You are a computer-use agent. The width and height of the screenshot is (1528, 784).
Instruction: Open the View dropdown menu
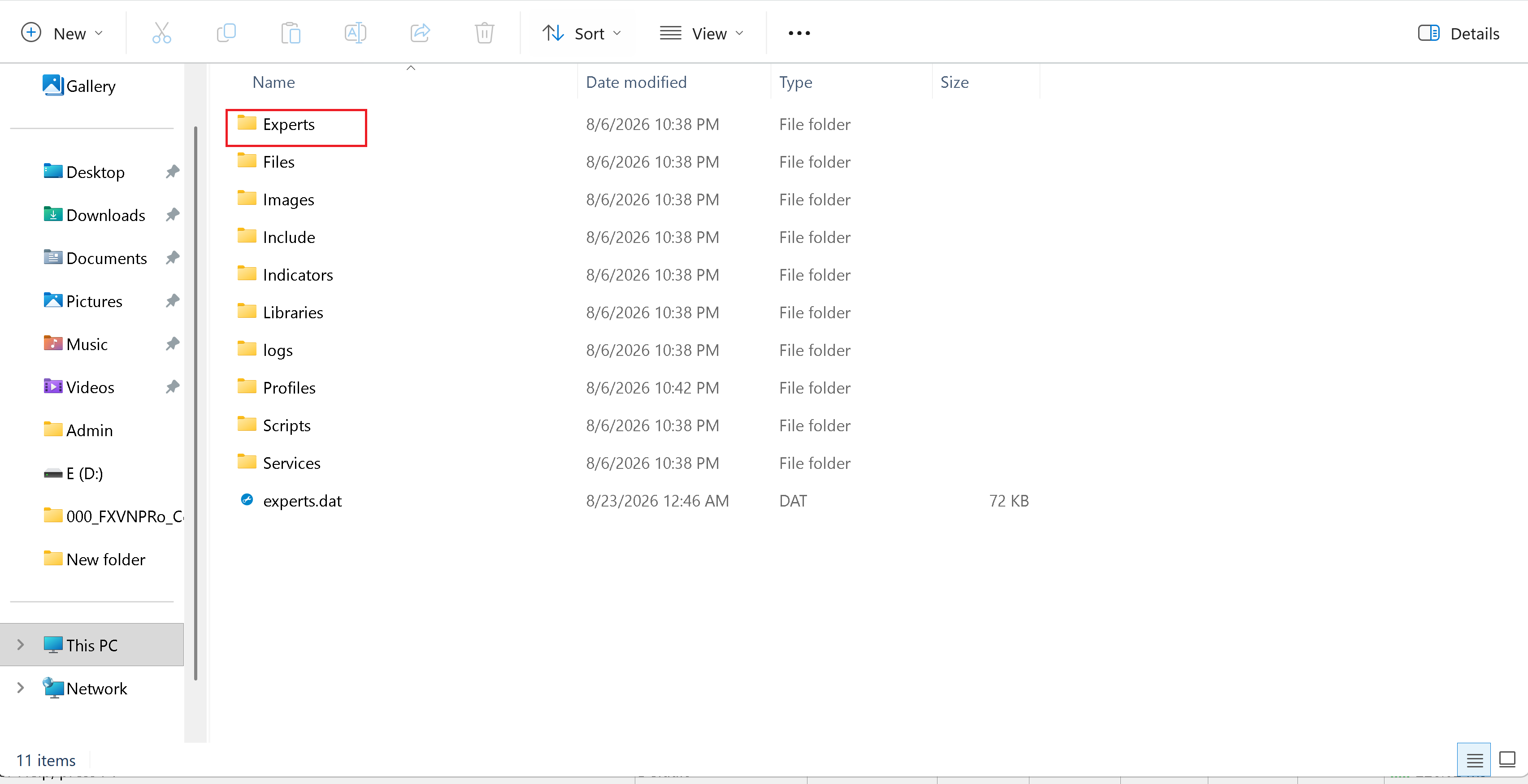[702, 33]
